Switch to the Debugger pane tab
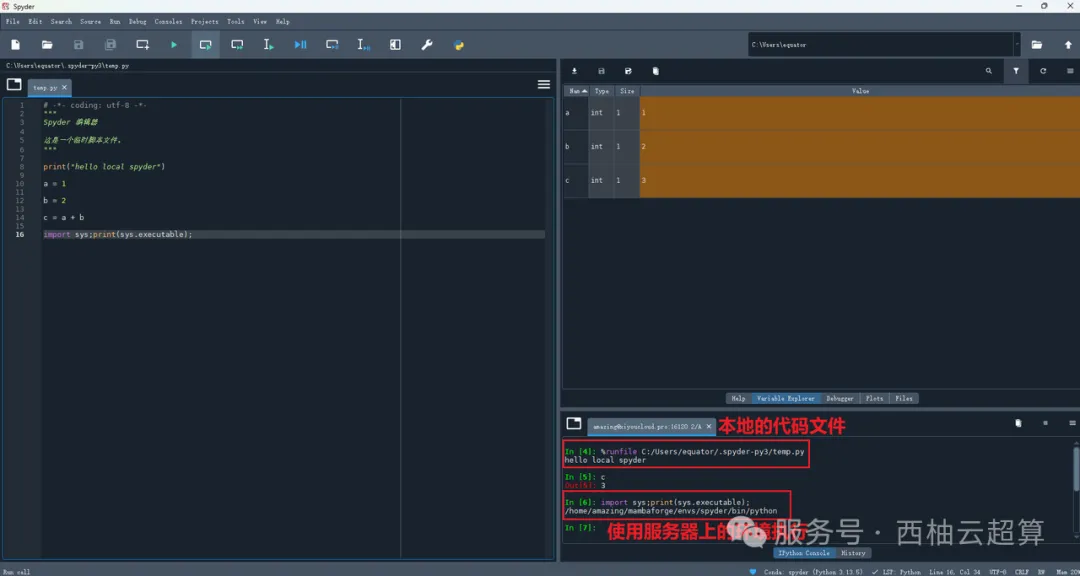Screen dimensions: 1080x576 click(840, 398)
